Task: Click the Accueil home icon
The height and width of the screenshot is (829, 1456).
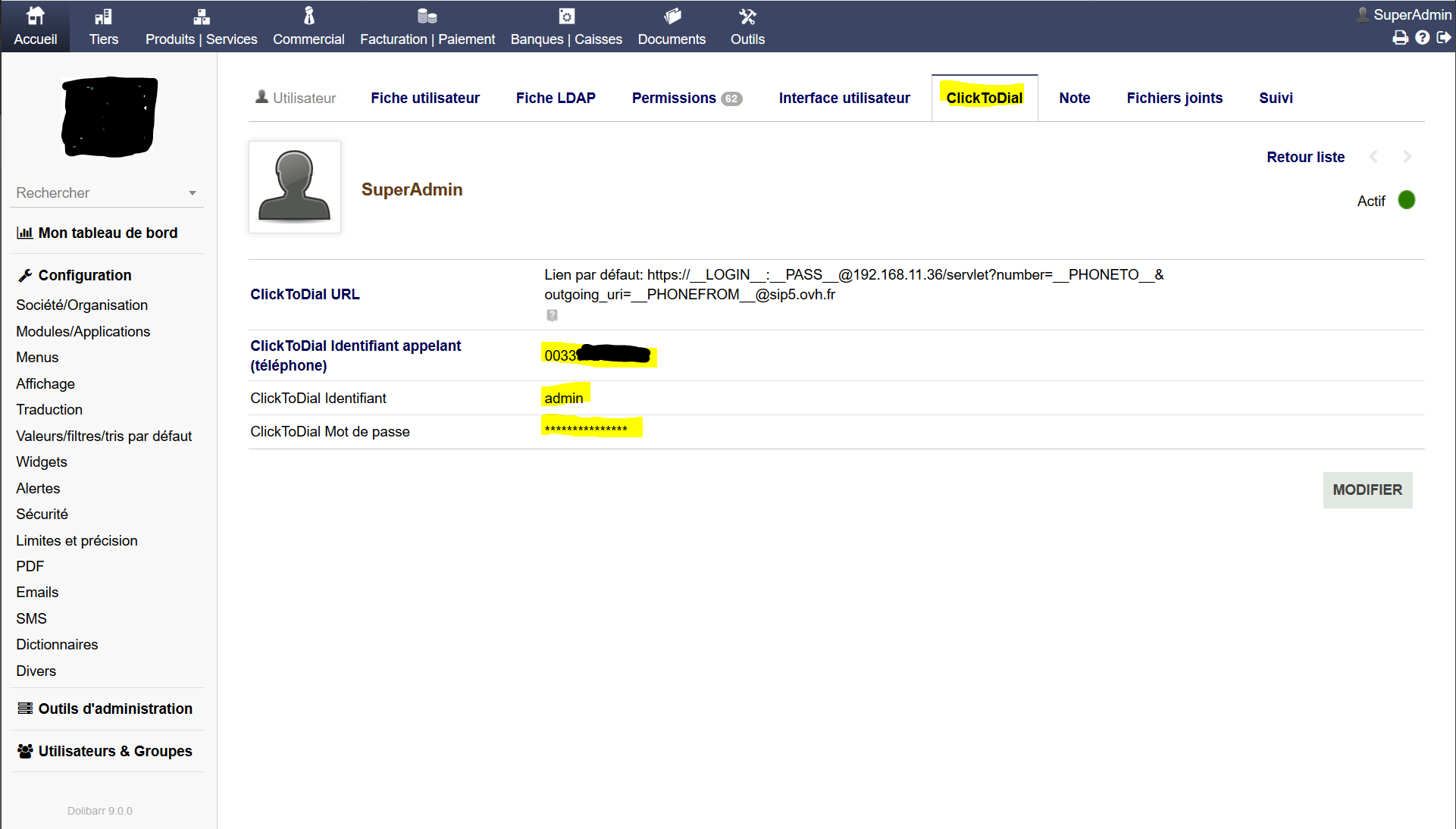Action: pyautogui.click(x=35, y=16)
